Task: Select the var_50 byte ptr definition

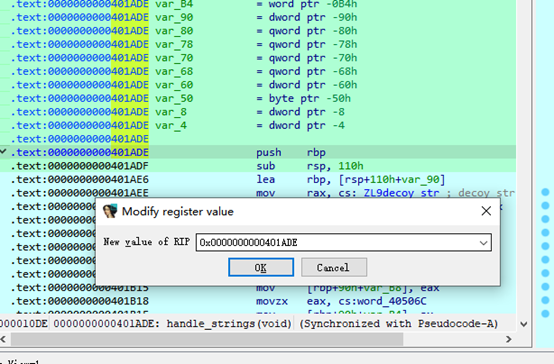Action: click(x=258, y=98)
